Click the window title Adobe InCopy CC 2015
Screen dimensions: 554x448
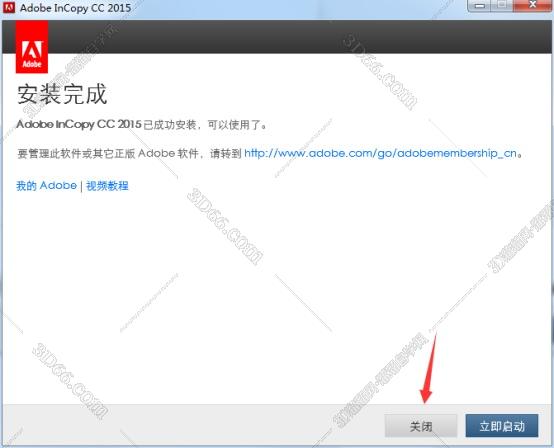click(x=75, y=8)
